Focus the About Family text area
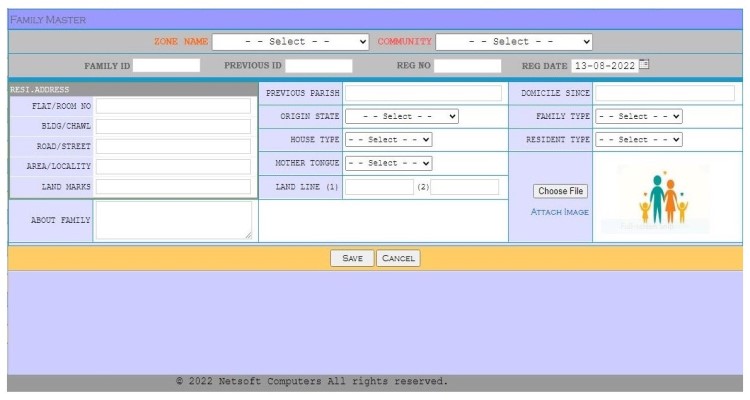Image resolution: width=750 pixels, height=400 pixels. (x=174, y=220)
